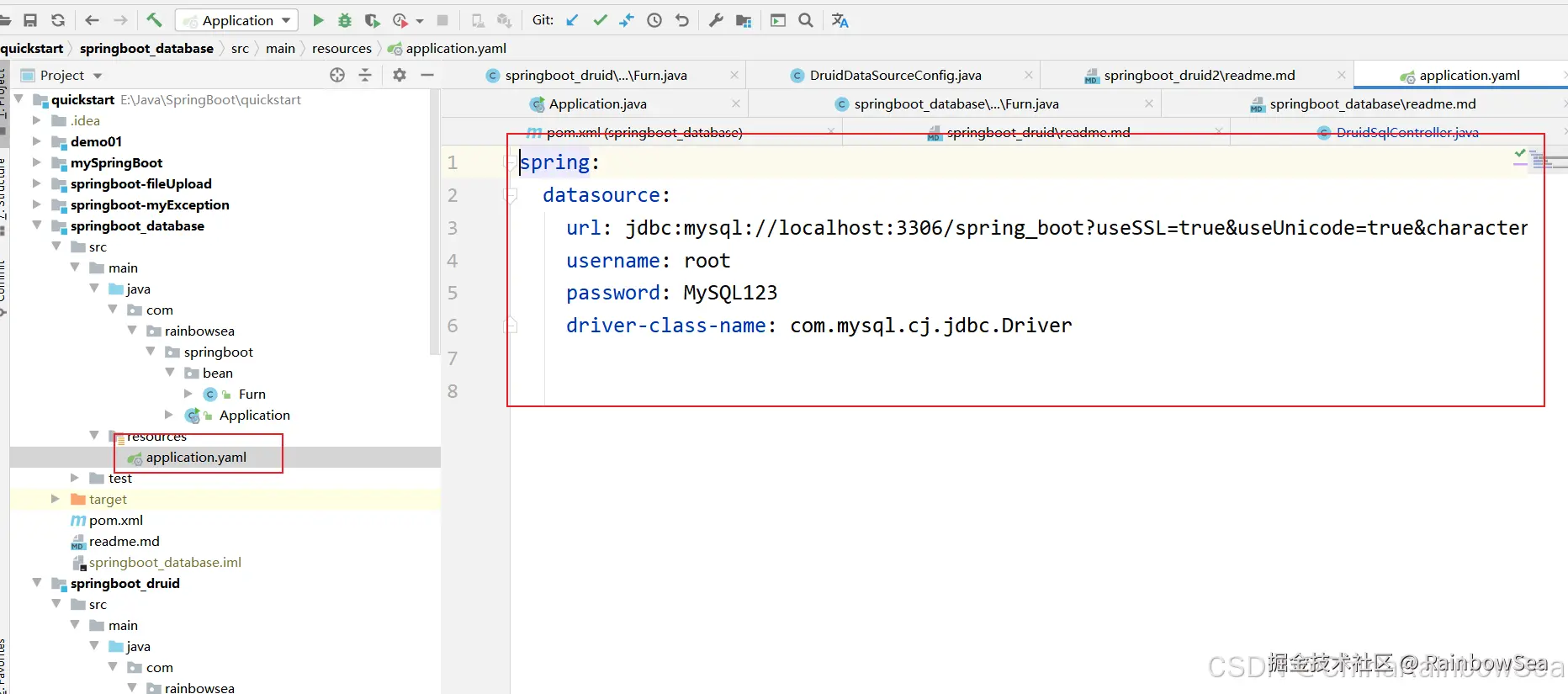Run the Application configuration
1568x694 pixels.
(x=318, y=20)
